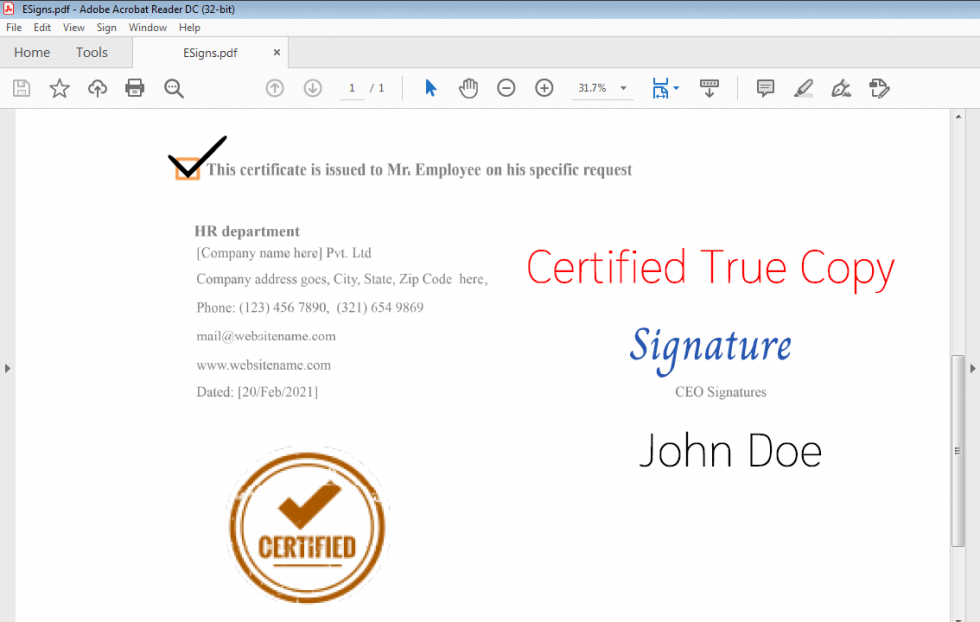Zoom out with the minus icon
The width and height of the screenshot is (980, 622).
[x=506, y=88]
